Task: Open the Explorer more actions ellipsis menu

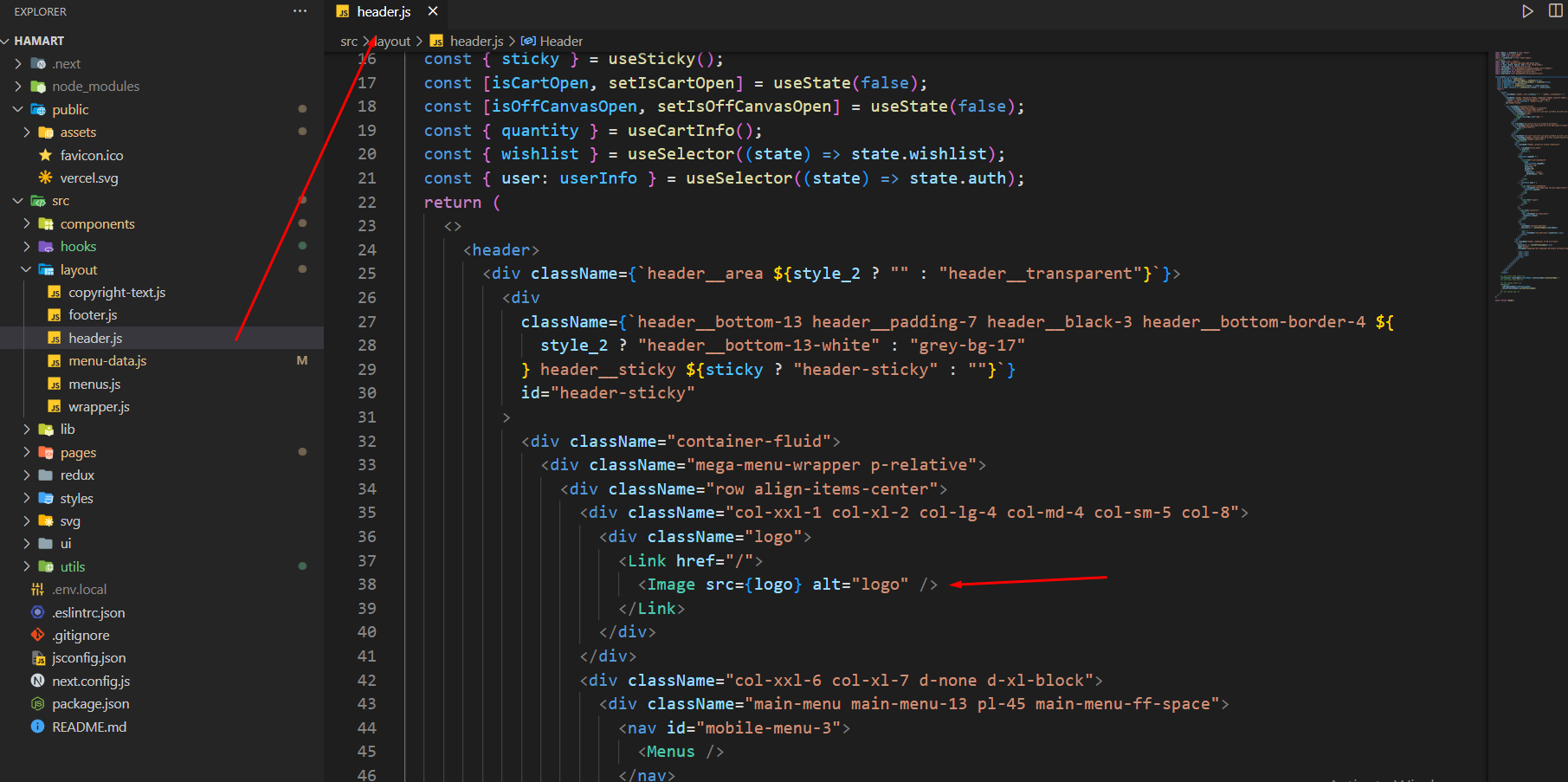Action: click(x=300, y=11)
